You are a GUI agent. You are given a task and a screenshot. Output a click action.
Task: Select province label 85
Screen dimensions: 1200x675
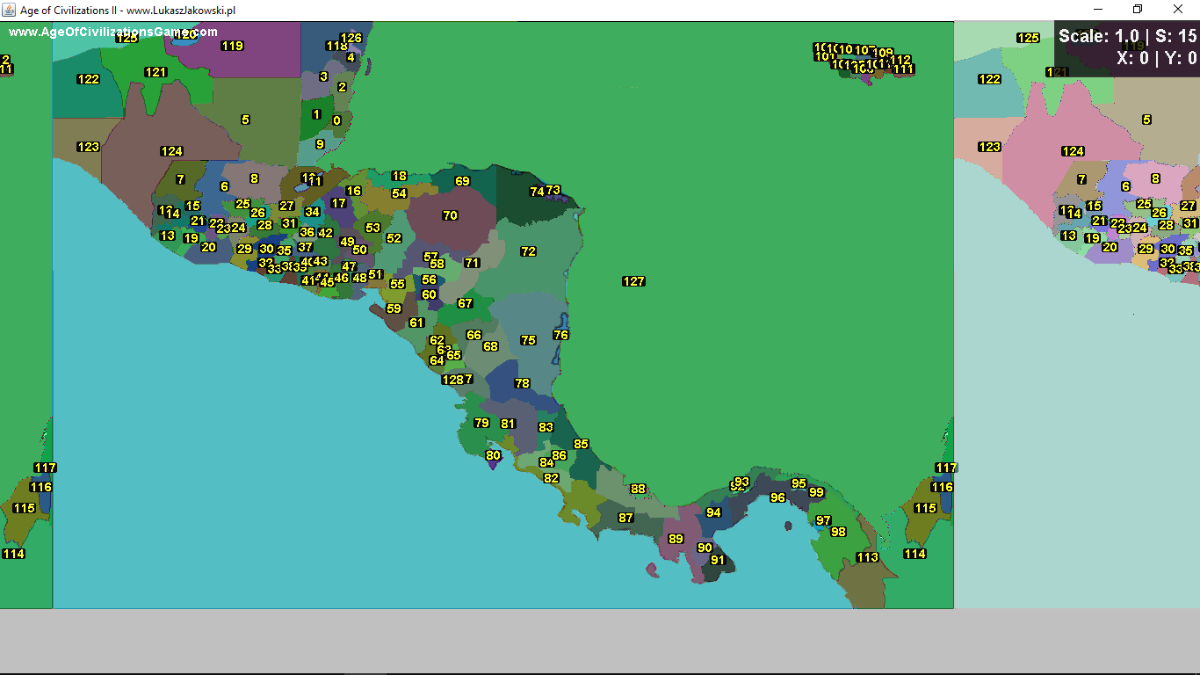[581, 443]
